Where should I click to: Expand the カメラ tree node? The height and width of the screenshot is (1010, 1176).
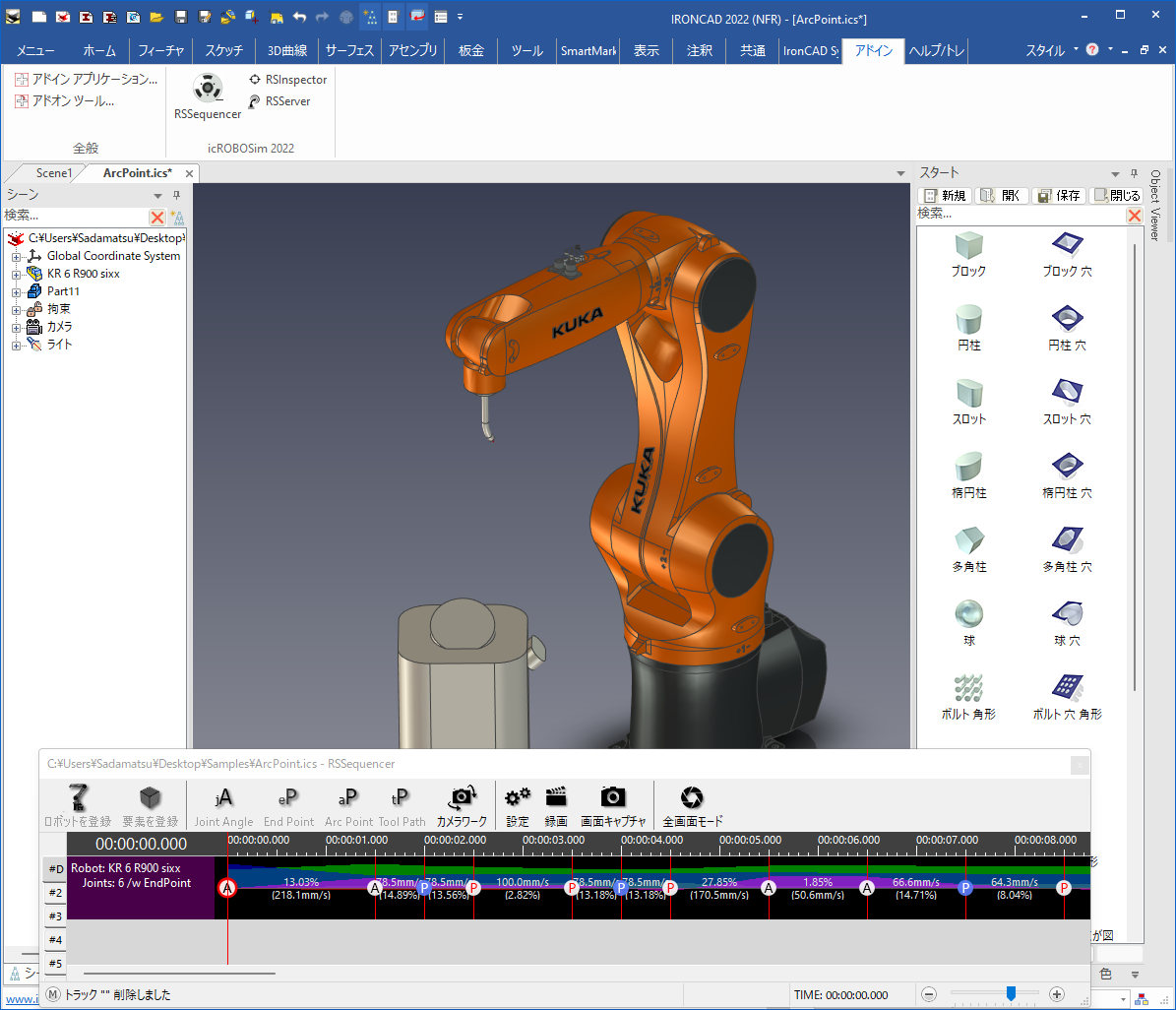click(17, 328)
